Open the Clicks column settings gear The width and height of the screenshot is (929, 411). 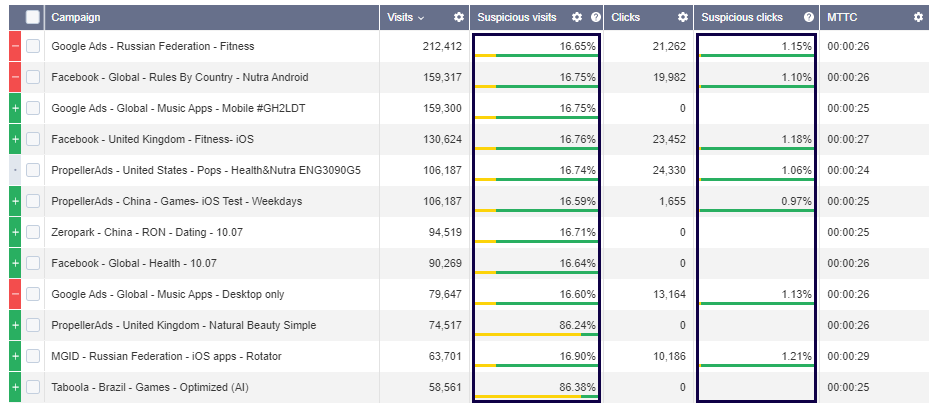click(x=682, y=17)
